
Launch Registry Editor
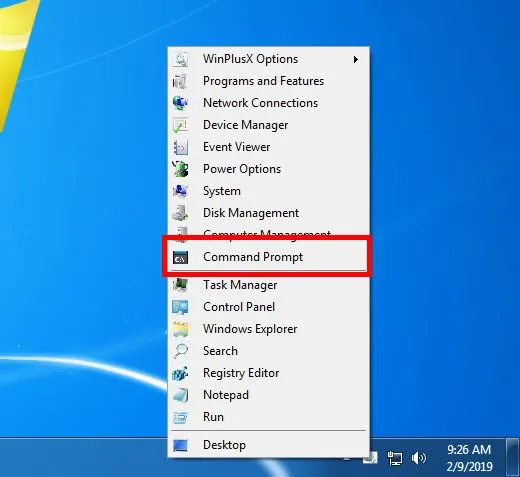(268, 373)
